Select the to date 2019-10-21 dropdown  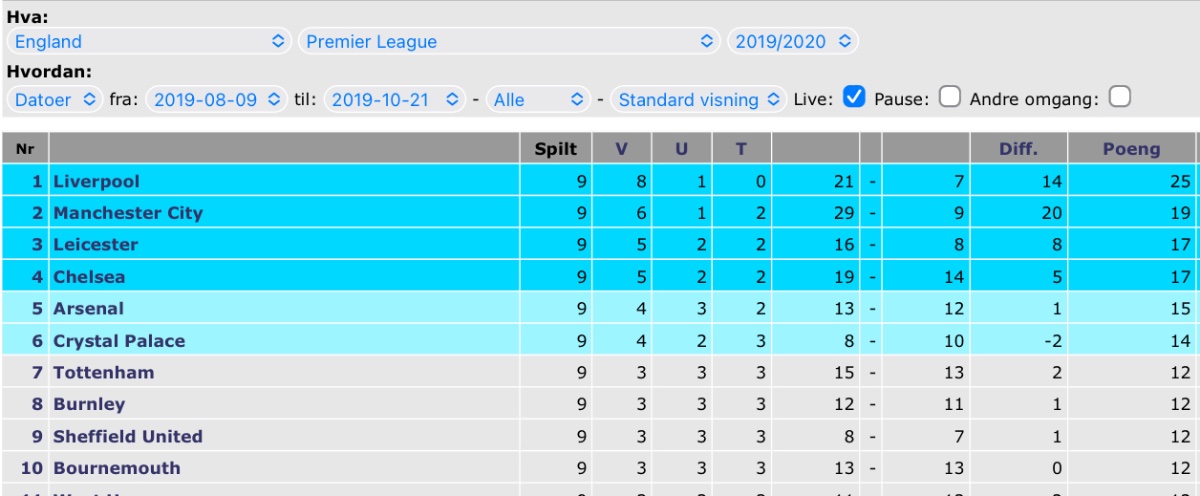click(x=394, y=99)
